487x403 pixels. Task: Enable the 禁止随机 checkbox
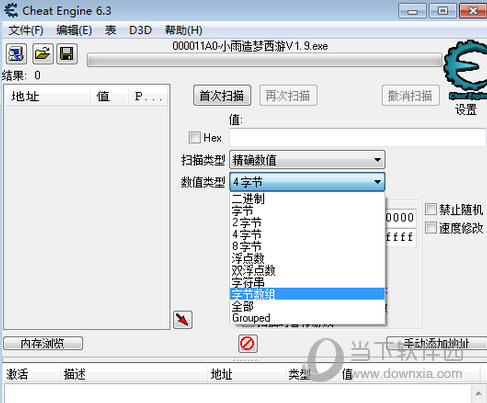(x=431, y=209)
